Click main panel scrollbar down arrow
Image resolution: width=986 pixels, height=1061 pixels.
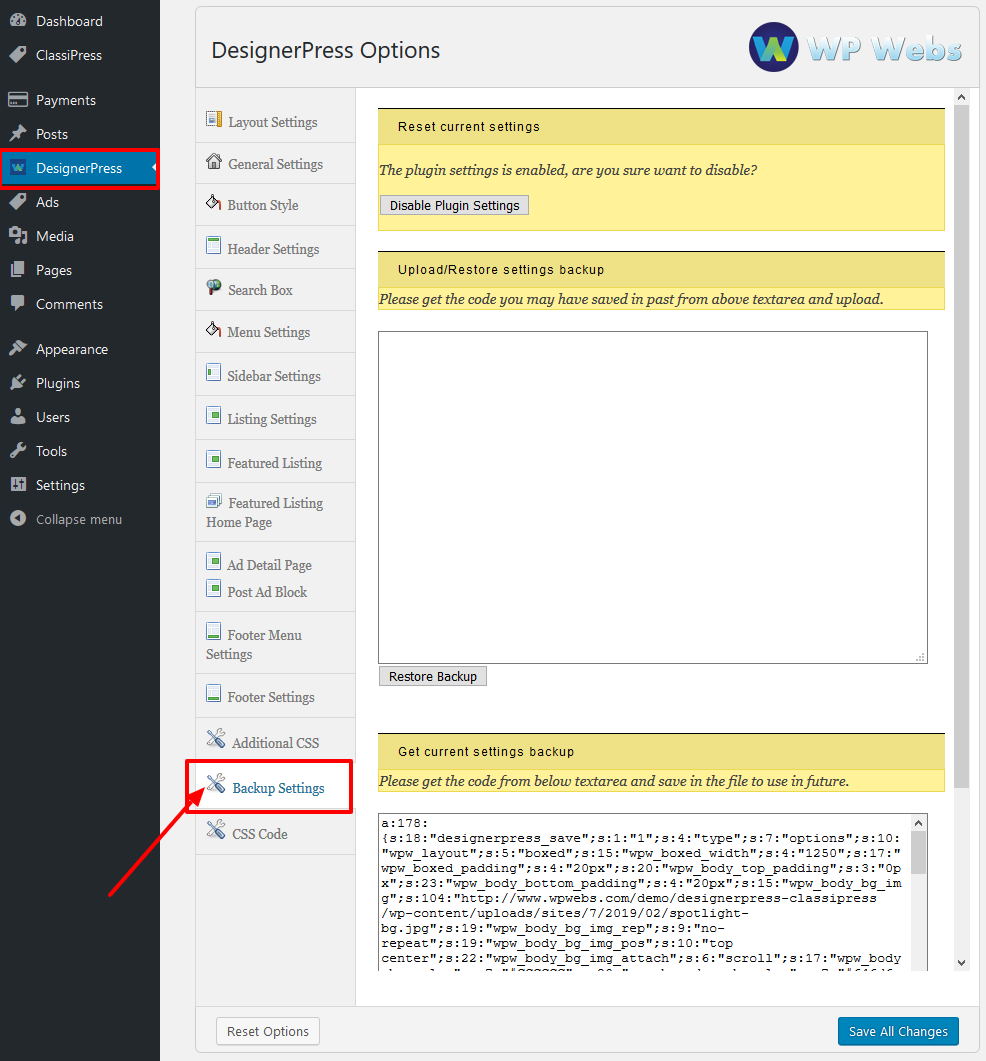tap(961, 963)
